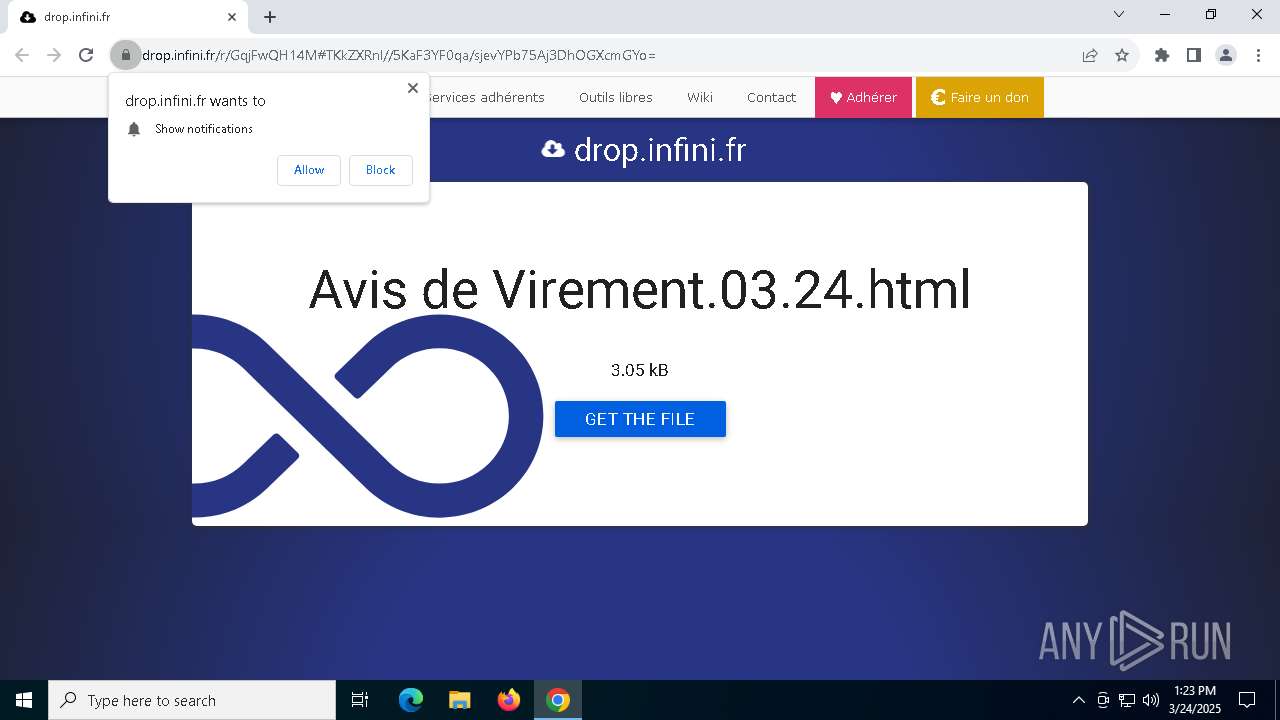Screen dimensions: 1280x720
Task: Open File Explorer from the taskbar
Action: click(460, 700)
